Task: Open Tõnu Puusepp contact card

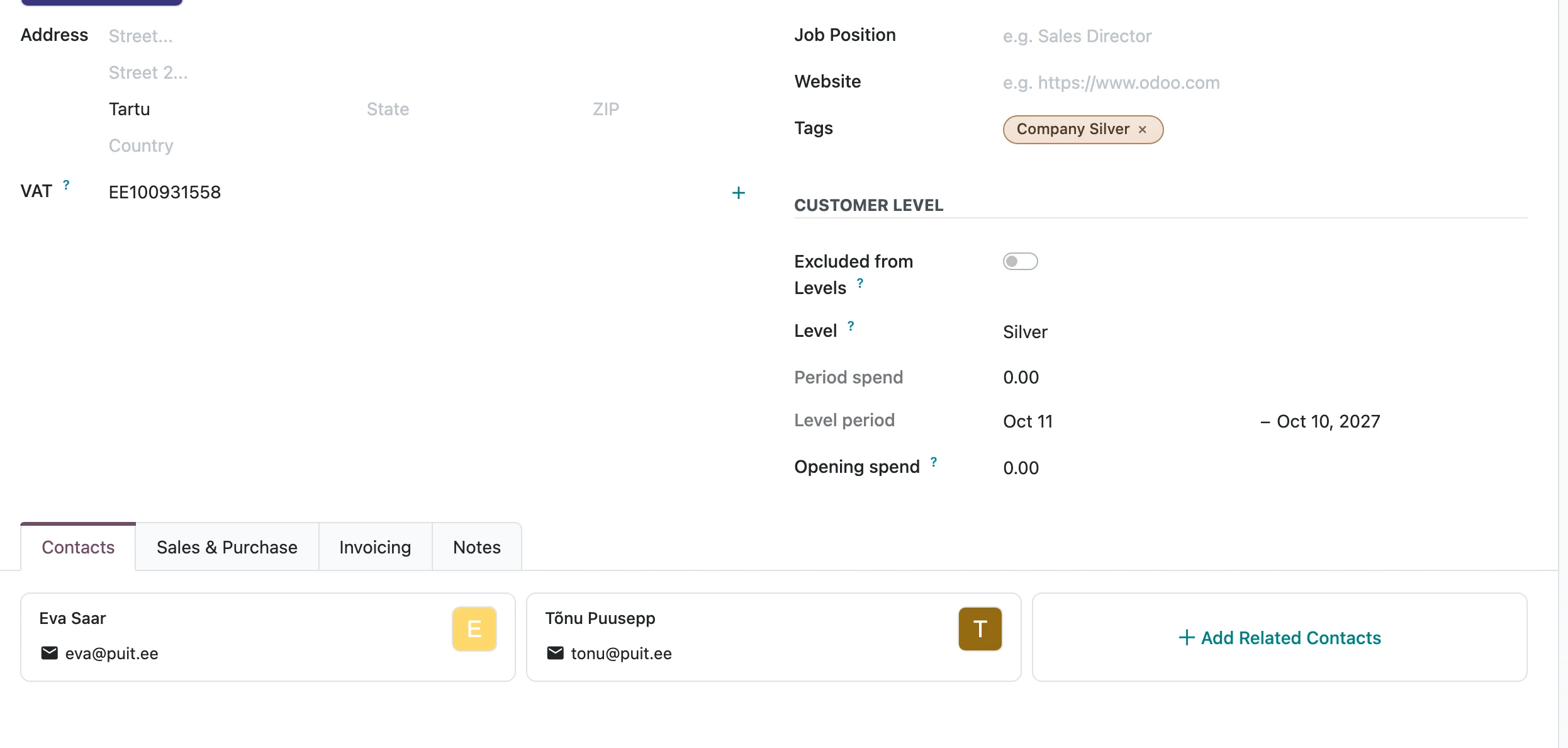Action: (x=774, y=637)
